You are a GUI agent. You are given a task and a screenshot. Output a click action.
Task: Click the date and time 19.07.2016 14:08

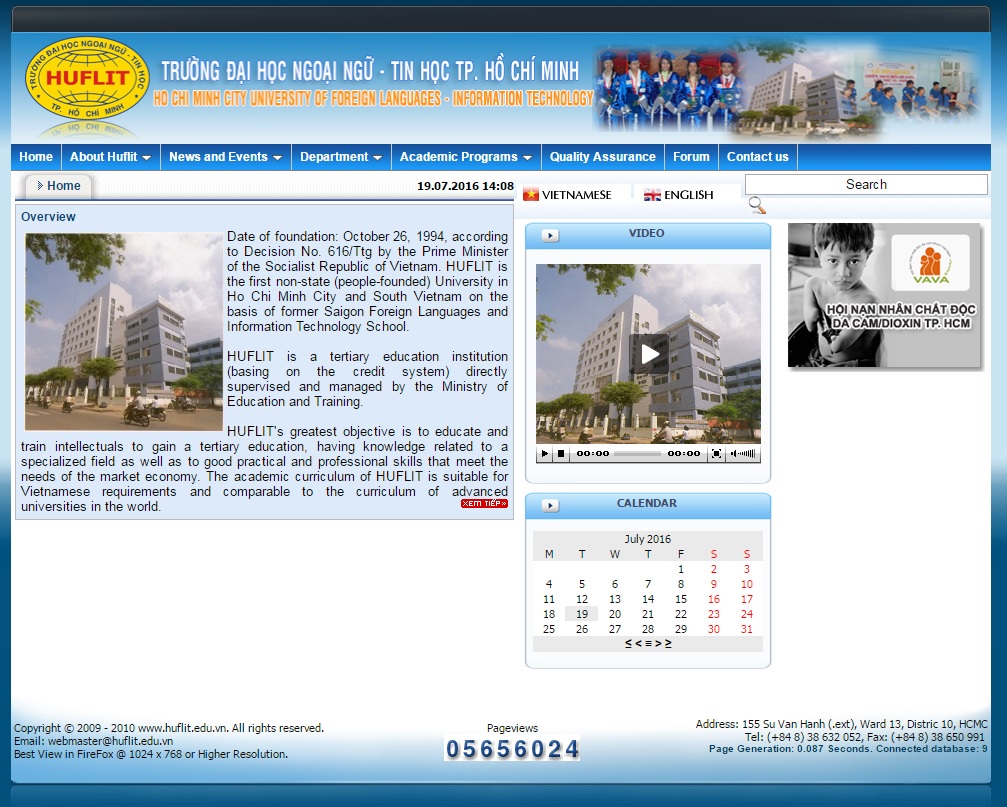[x=465, y=186]
